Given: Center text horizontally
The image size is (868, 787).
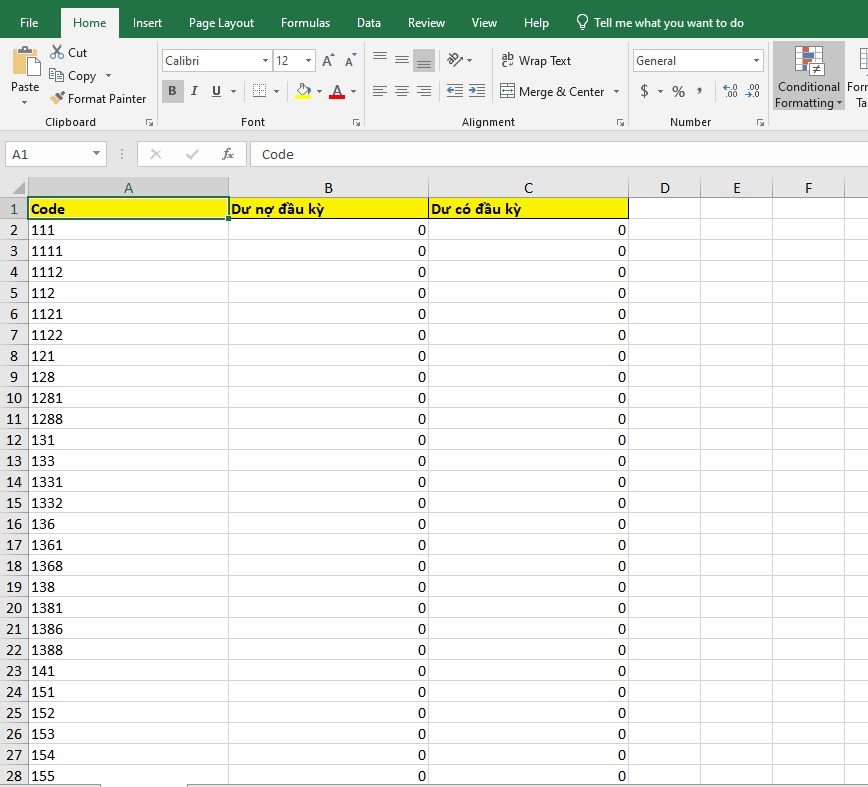Looking at the screenshot, I should (402, 91).
